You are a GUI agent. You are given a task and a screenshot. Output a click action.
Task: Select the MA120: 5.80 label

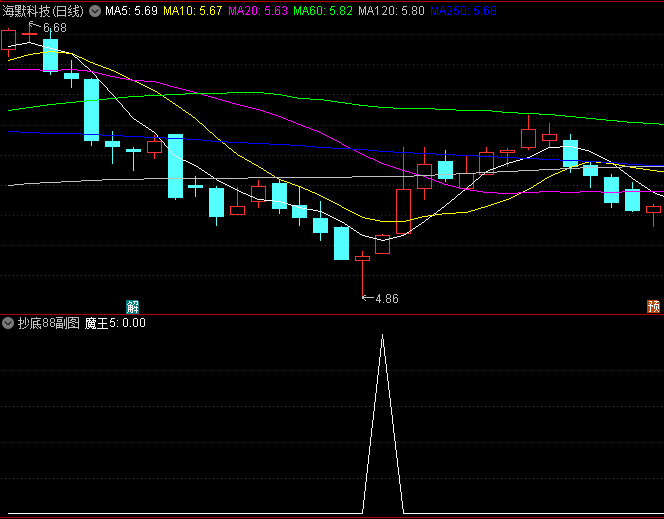pyautogui.click(x=391, y=11)
